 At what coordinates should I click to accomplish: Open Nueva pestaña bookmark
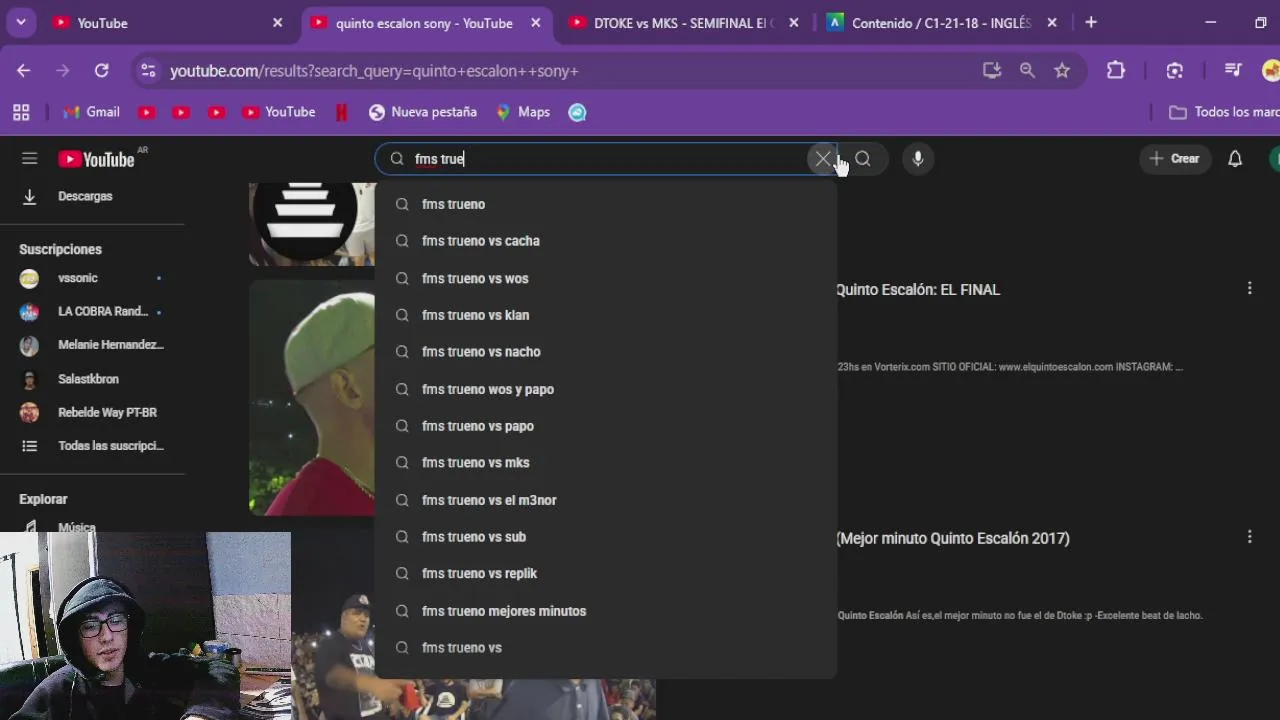click(423, 112)
